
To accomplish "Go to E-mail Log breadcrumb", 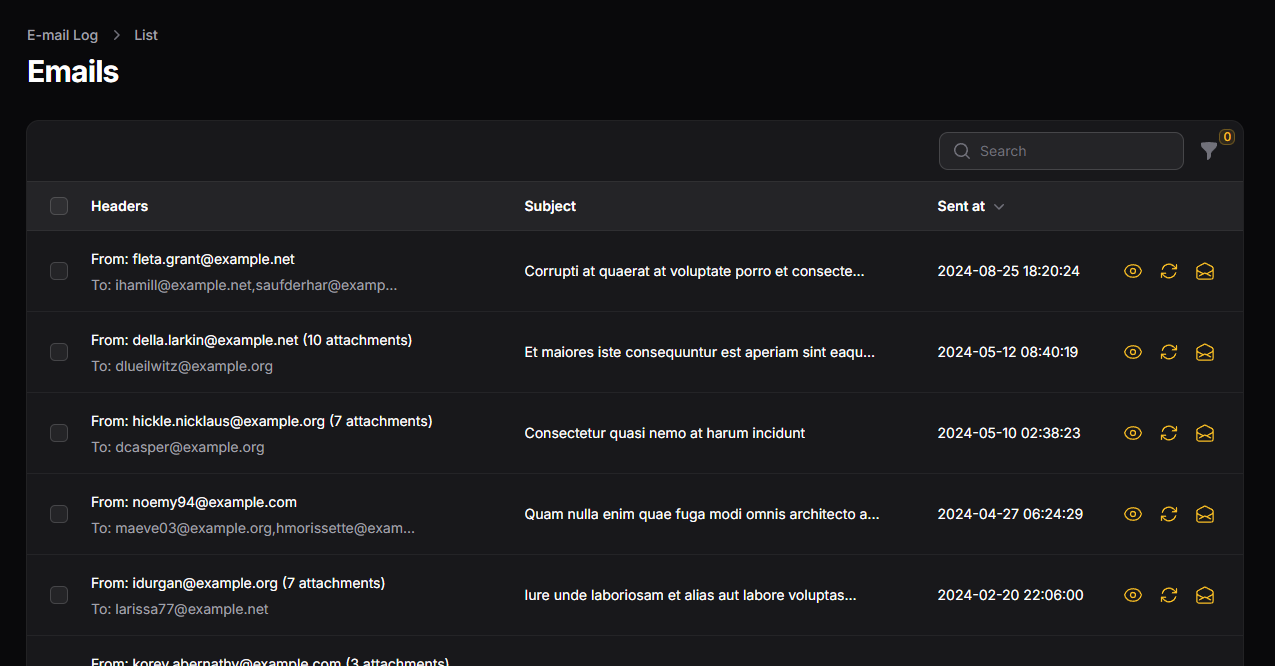I will 62,35.
